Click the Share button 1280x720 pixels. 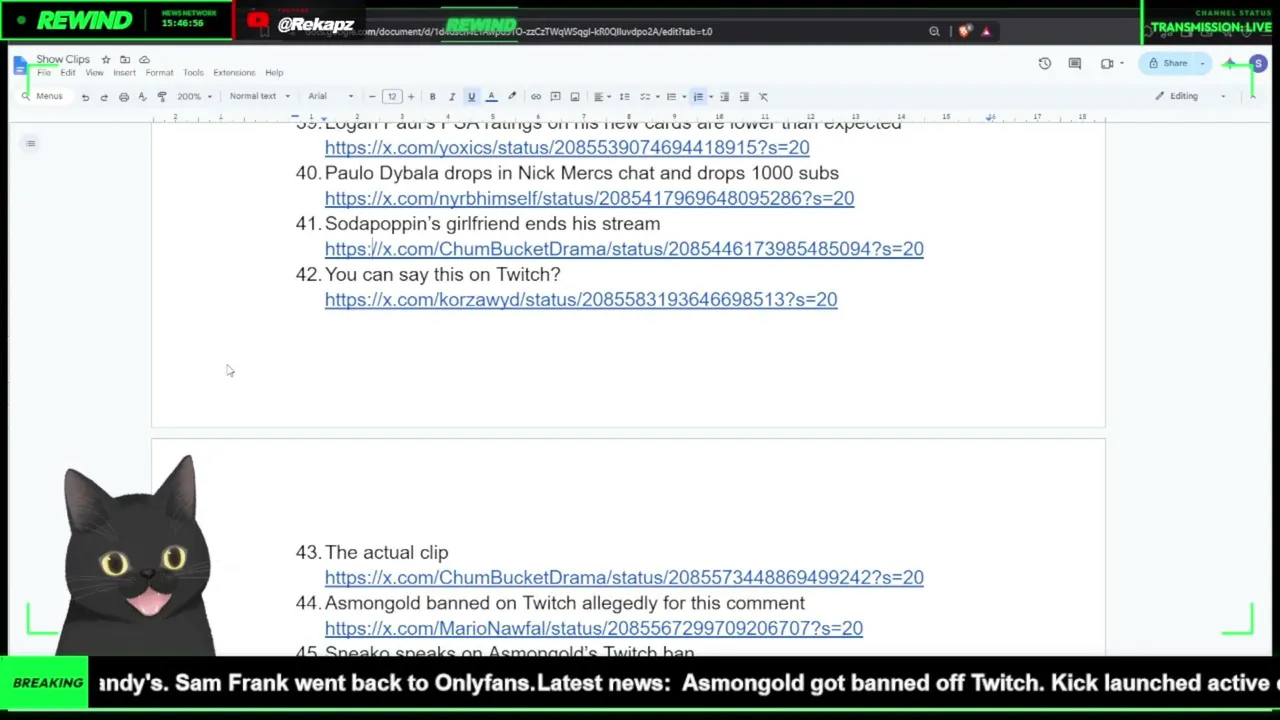(1167, 64)
